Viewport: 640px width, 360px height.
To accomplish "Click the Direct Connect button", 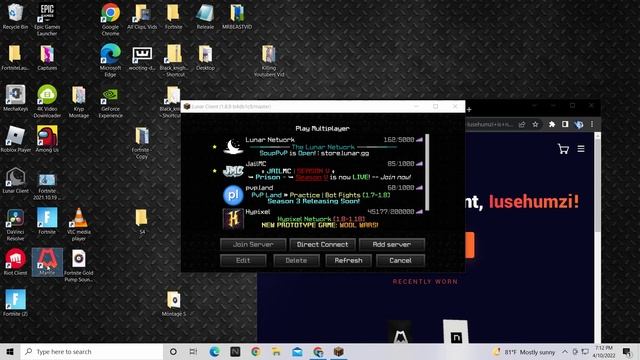I will pyautogui.click(x=322, y=244).
